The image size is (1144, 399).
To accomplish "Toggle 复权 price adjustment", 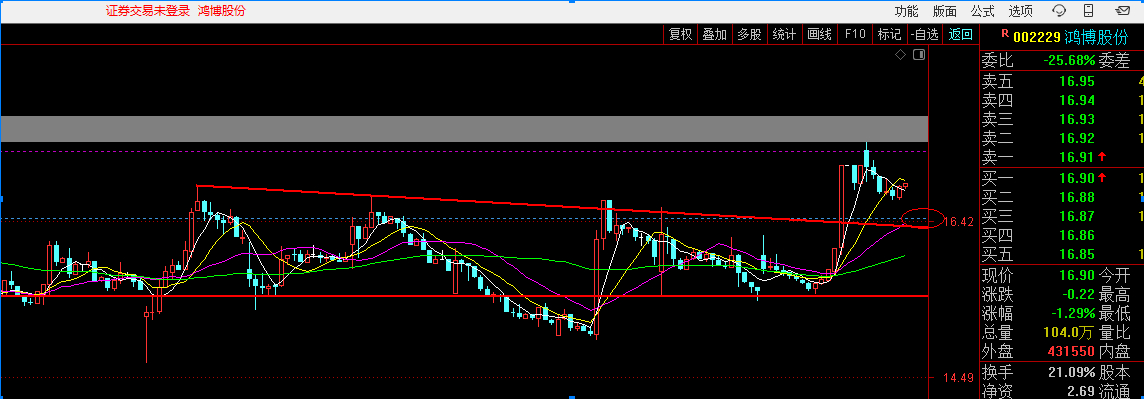I will coord(681,34).
